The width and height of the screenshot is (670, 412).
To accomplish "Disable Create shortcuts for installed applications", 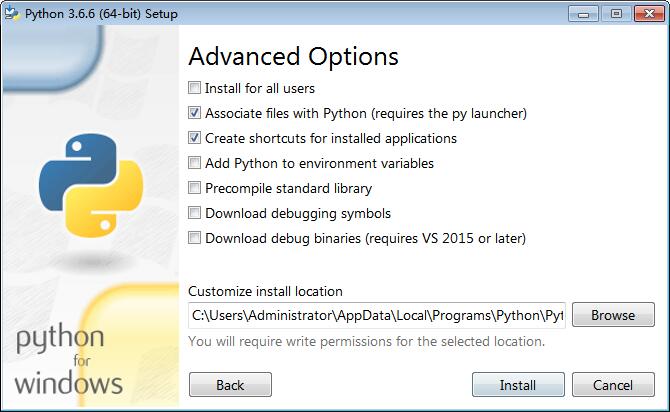I will click(x=195, y=138).
